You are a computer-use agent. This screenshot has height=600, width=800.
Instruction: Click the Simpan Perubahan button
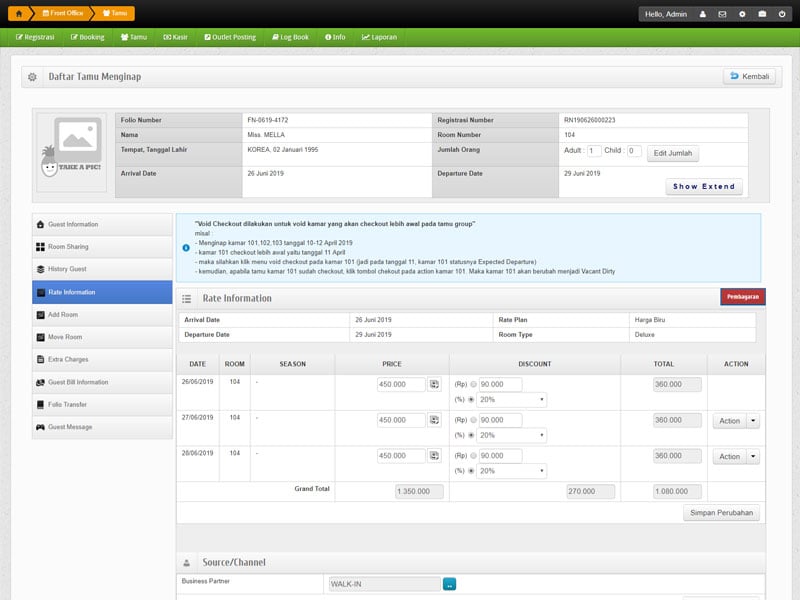(x=720, y=513)
